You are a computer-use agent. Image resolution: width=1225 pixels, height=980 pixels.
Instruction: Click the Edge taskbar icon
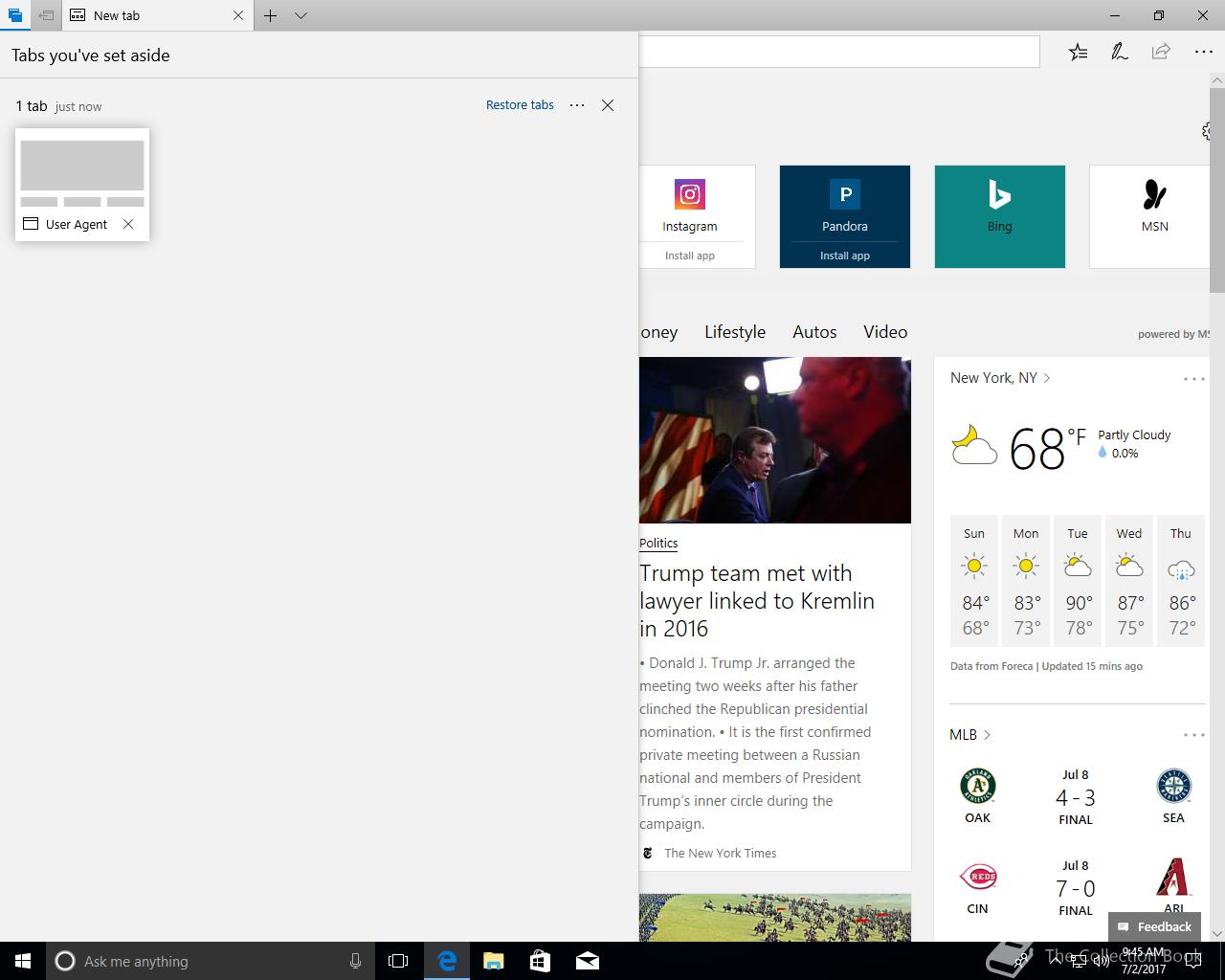(x=447, y=961)
